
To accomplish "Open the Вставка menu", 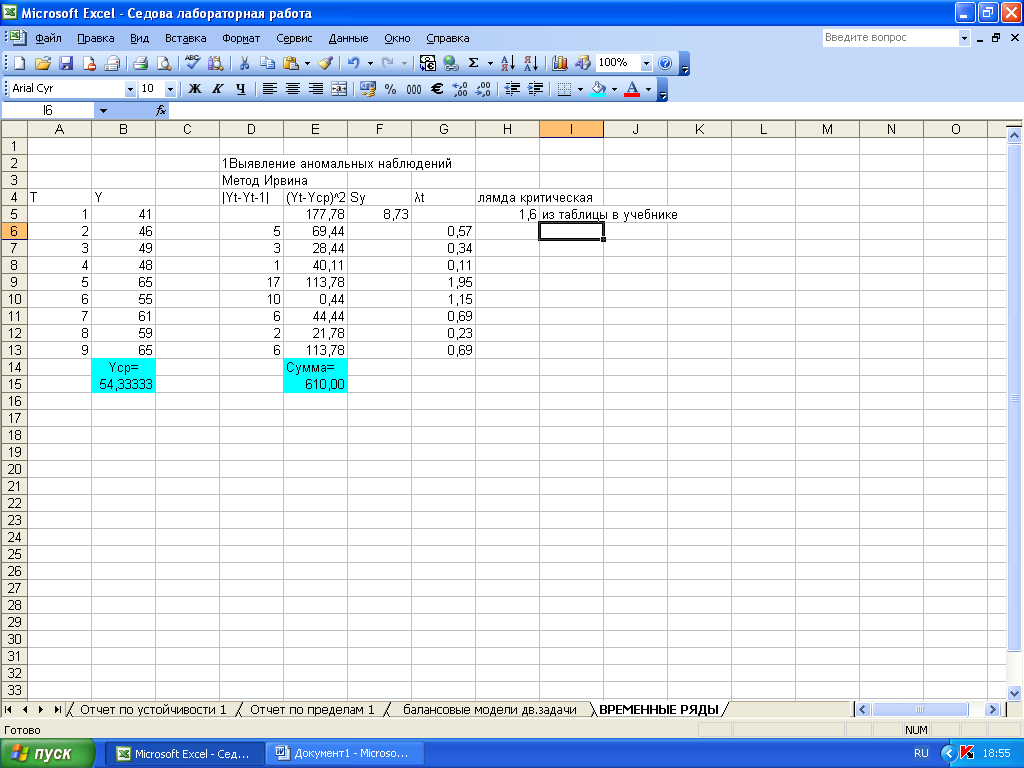I will coord(185,38).
